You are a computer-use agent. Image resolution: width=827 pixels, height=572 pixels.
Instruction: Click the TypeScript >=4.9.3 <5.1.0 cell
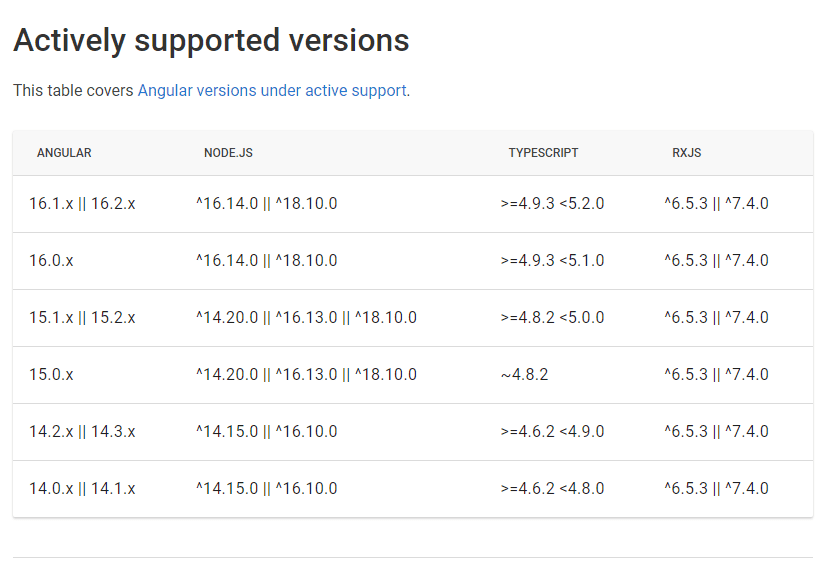(x=552, y=261)
